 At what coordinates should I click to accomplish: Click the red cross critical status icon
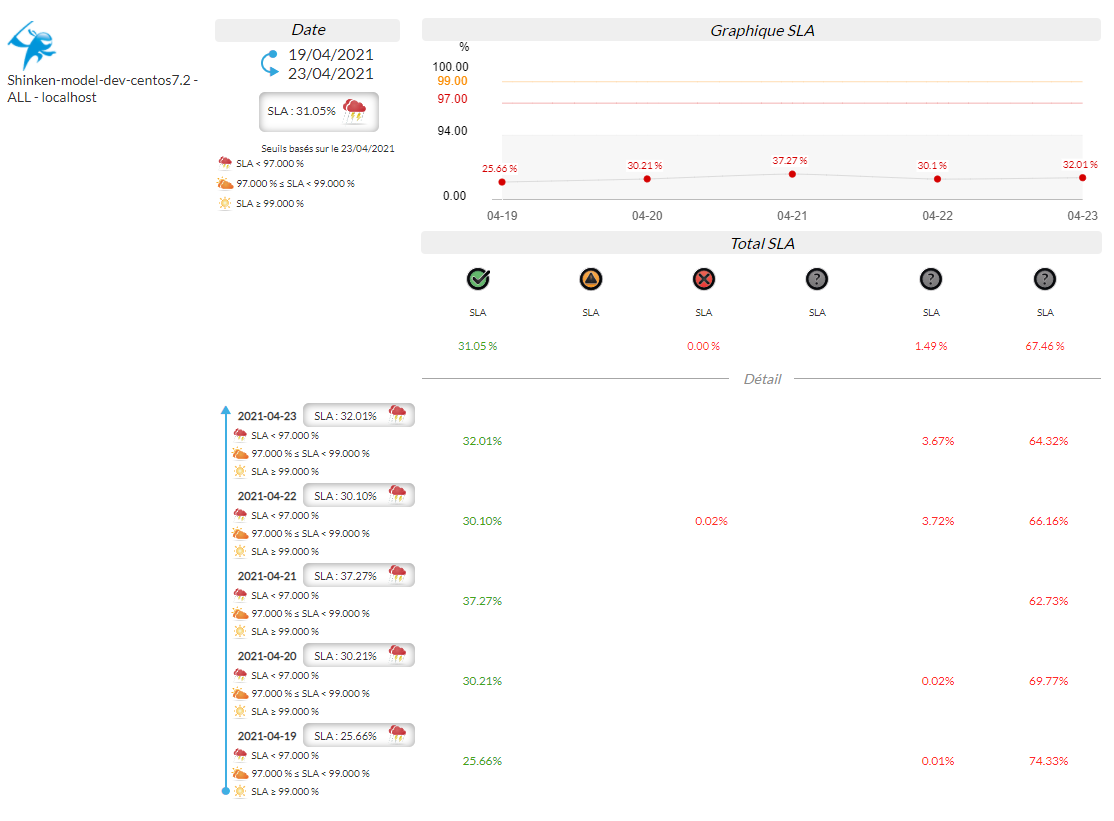click(x=704, y=280)
